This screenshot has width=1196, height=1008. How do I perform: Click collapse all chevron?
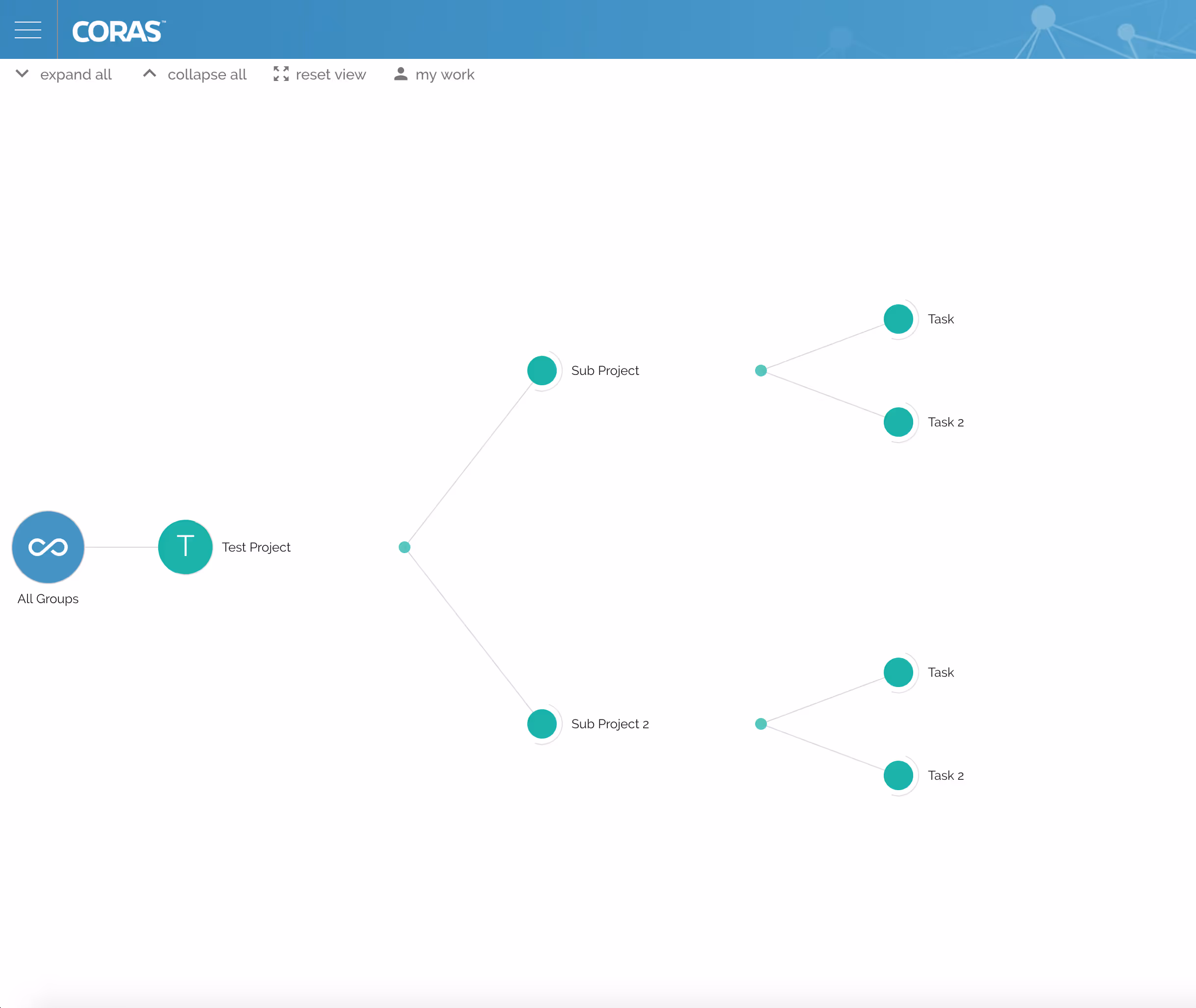[x=149, y=74]
